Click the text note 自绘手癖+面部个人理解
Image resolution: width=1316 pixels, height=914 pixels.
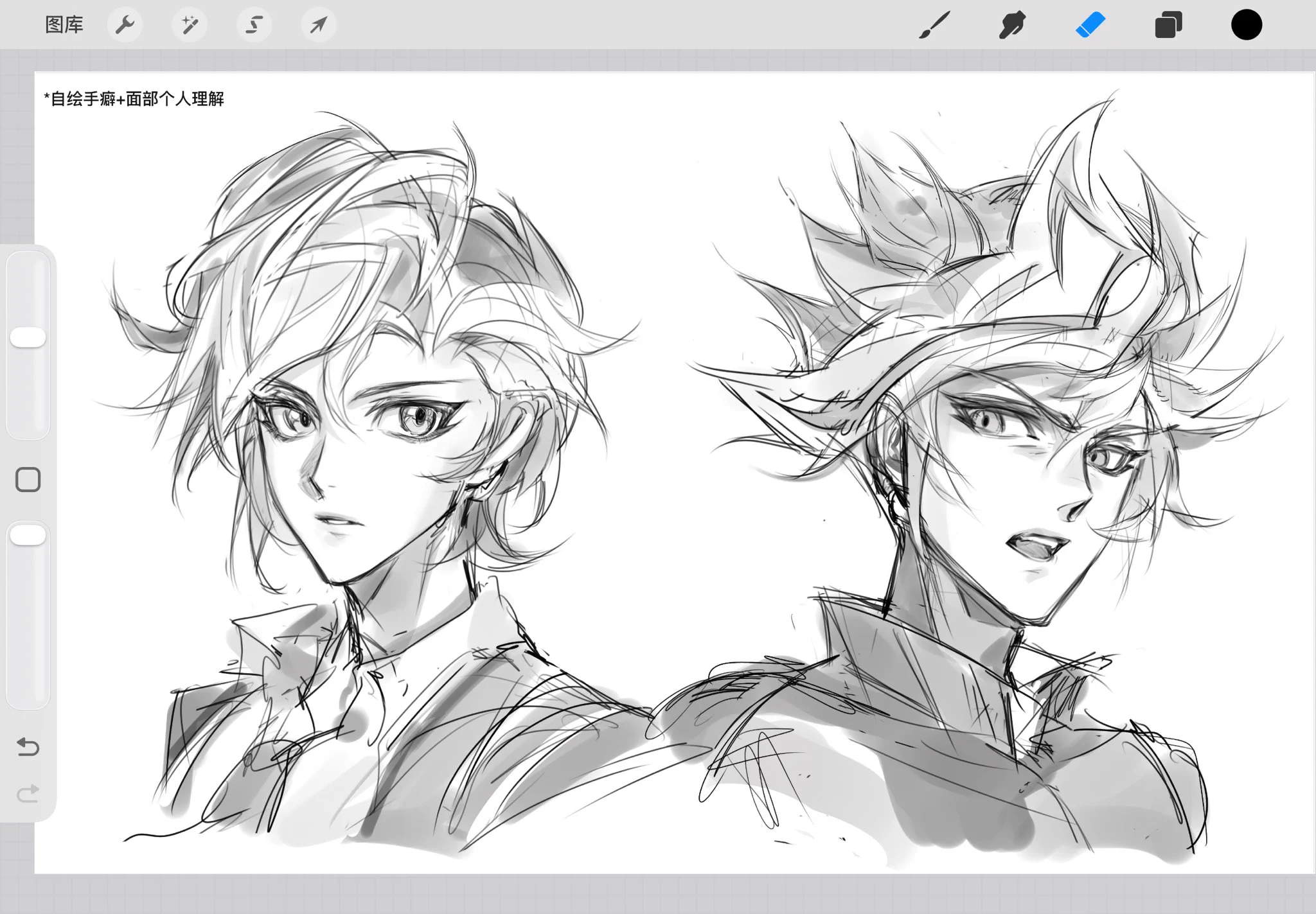click(134, 99)
